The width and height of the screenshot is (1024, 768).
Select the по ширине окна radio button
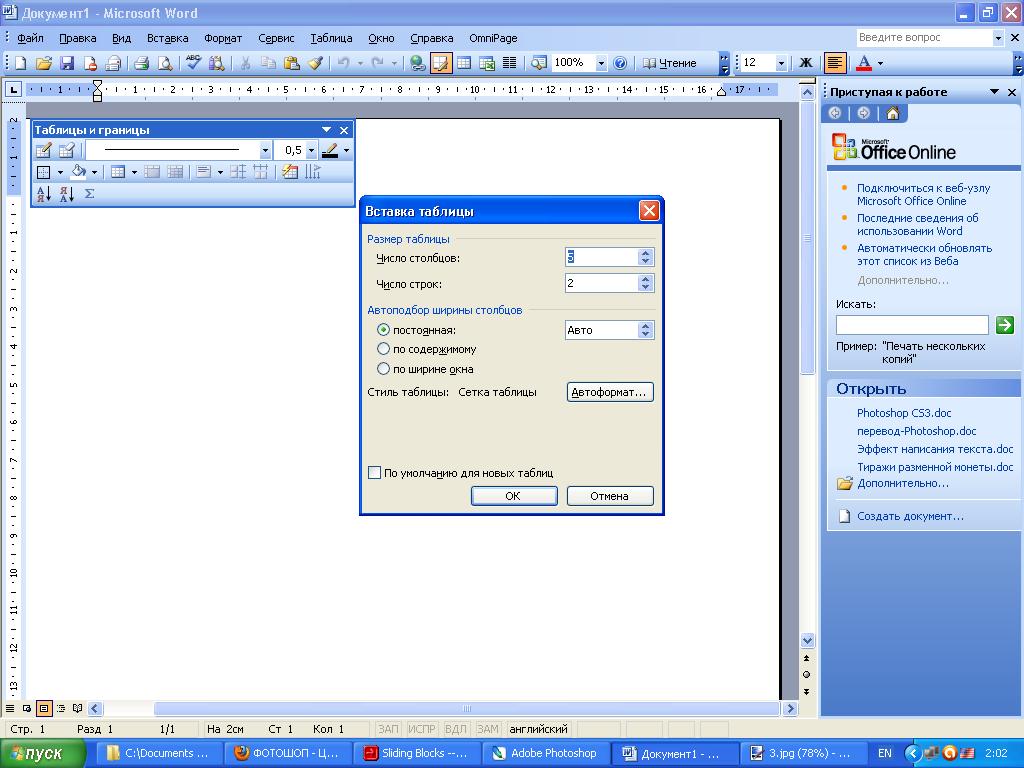pos(383,368)
